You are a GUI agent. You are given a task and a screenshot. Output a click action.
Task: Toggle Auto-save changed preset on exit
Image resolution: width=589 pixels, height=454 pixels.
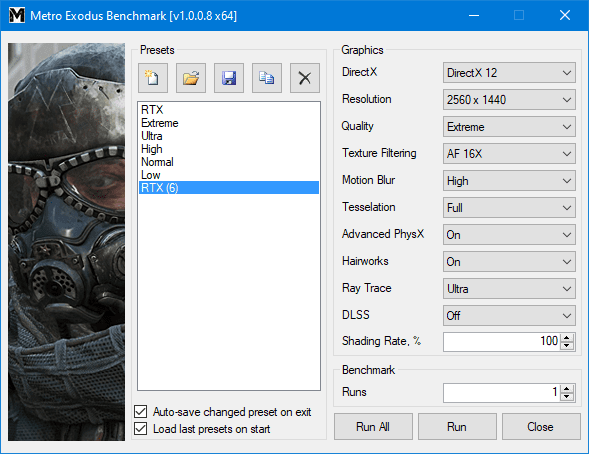tap(140, 412)
